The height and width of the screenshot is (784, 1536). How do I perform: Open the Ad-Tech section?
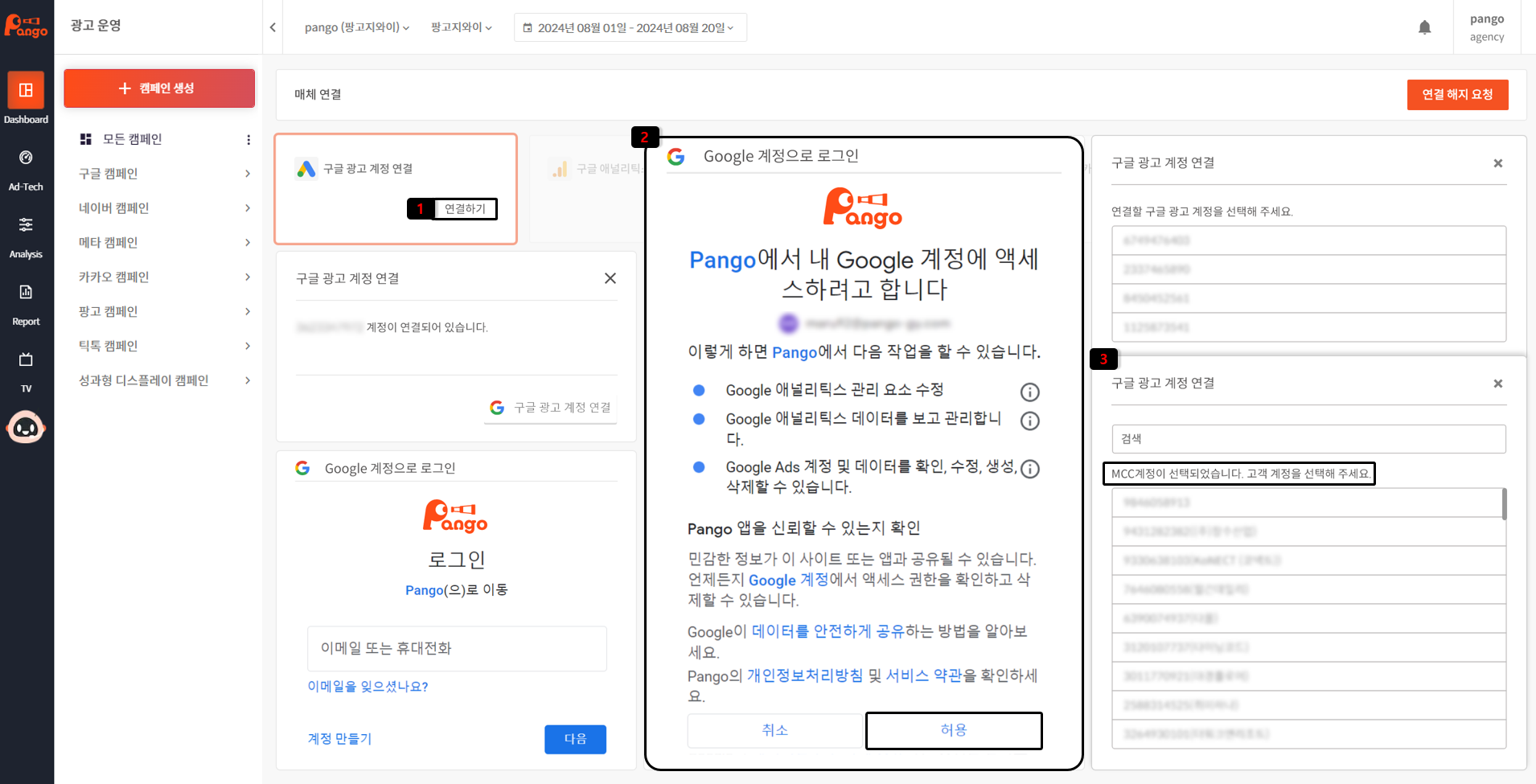click(26, 170)
